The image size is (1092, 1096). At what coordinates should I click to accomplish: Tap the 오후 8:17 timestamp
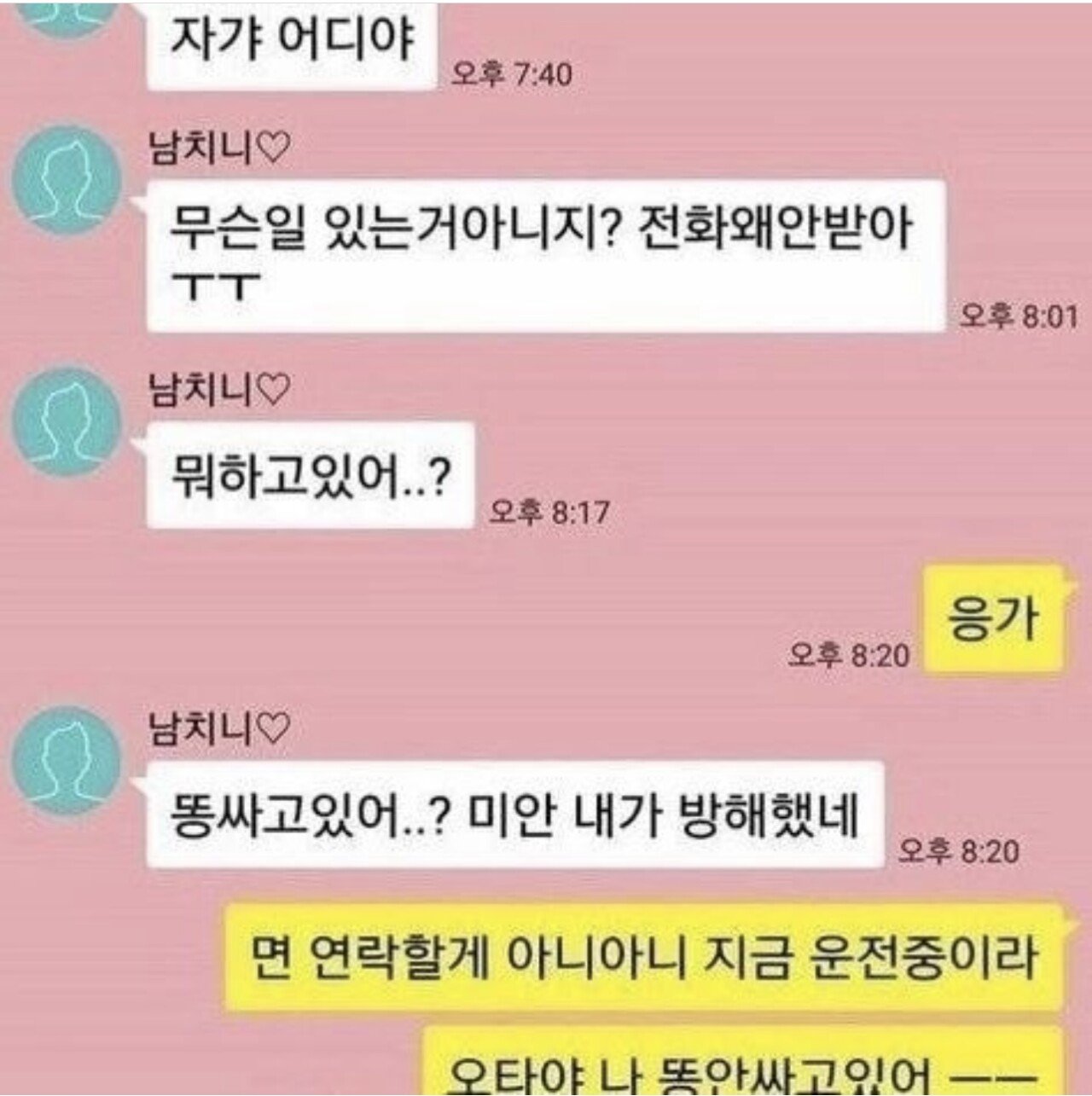[549, 512]
